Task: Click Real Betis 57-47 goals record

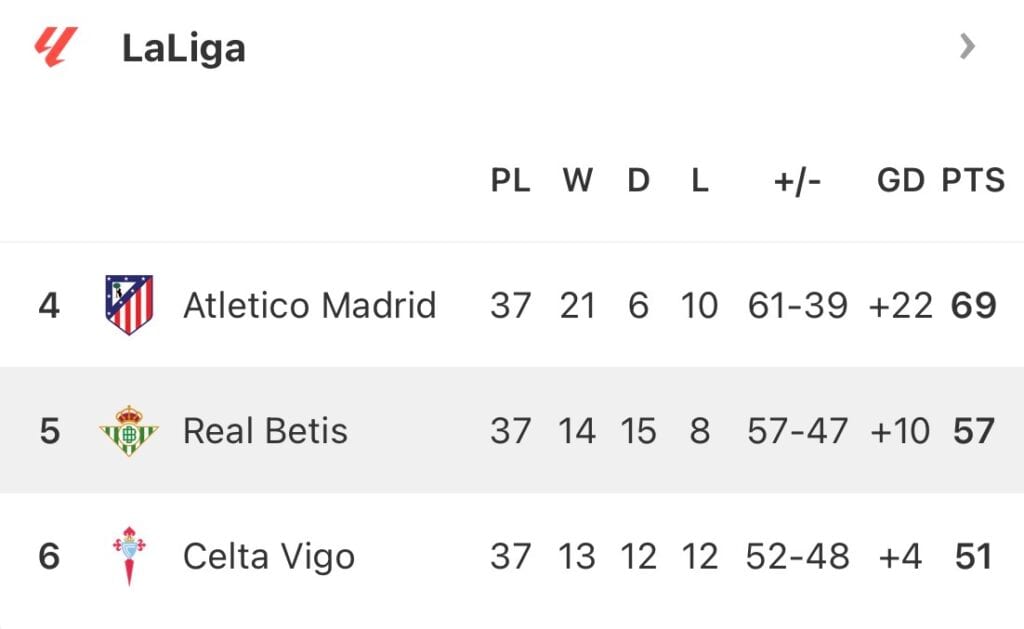Action: click(x=797, y=431)
